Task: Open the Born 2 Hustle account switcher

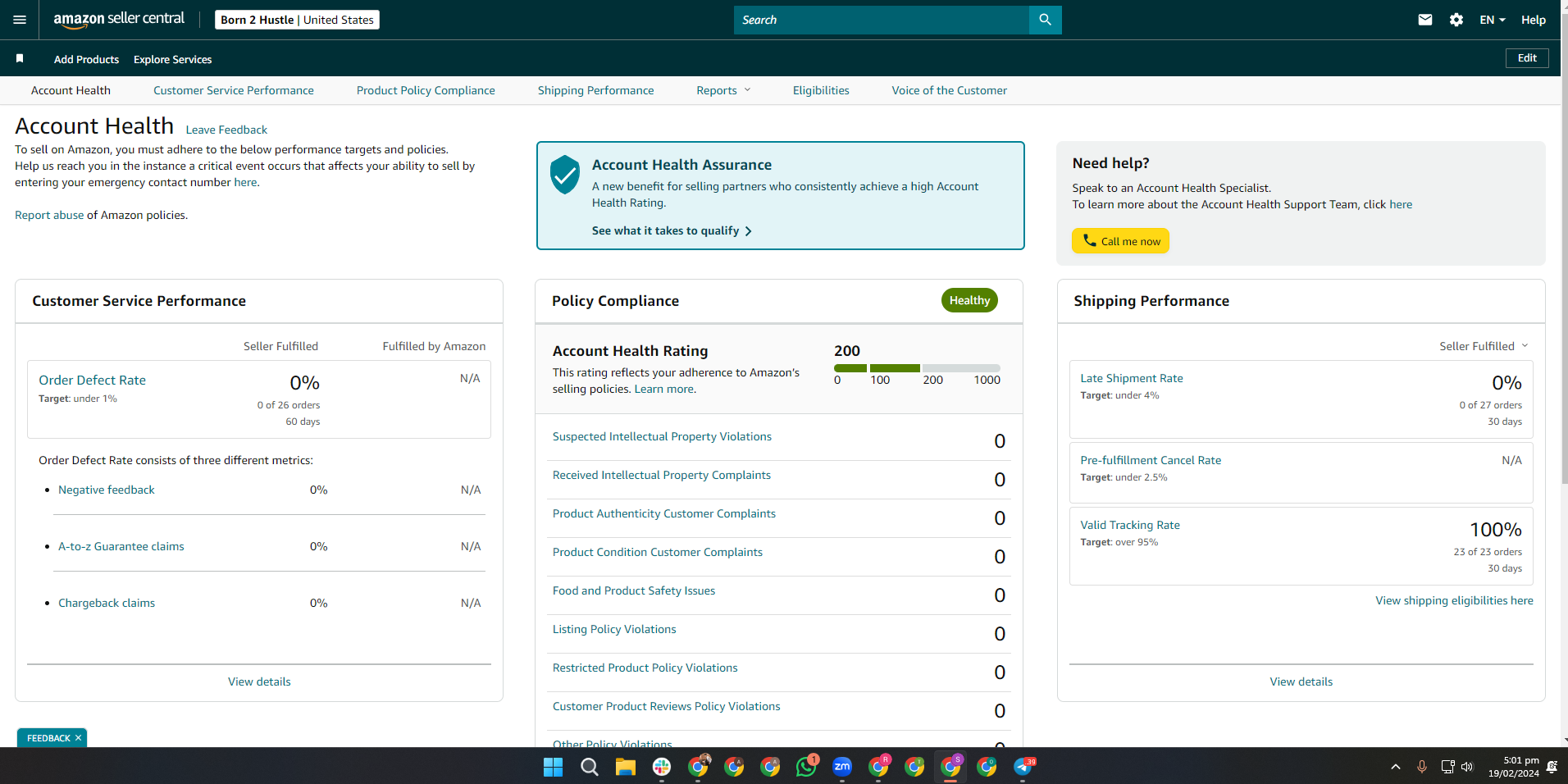Action: coord(297,20)
